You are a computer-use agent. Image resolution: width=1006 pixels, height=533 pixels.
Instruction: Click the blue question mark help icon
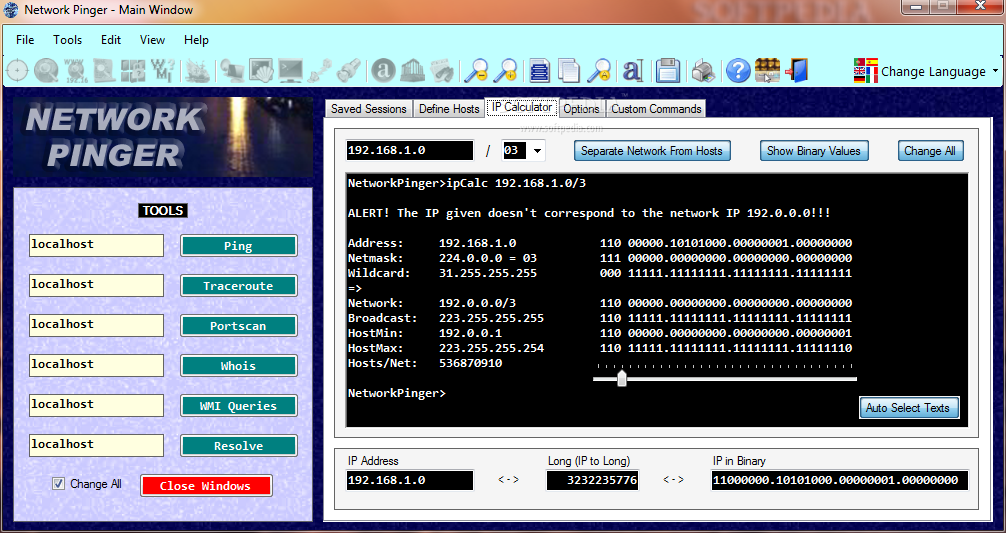click(x=738, y=71)
